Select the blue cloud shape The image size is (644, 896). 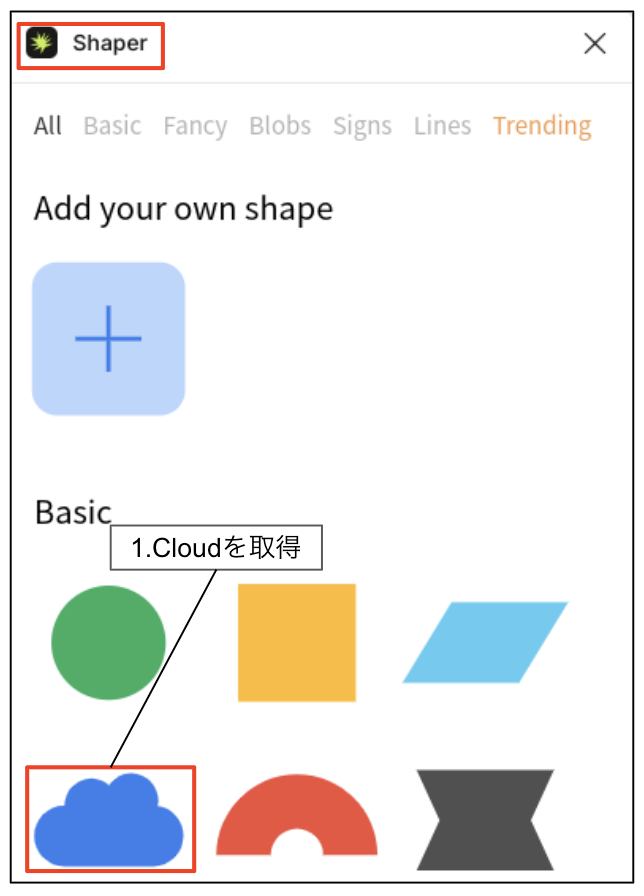pyautogui.click(x=109, y=822)
